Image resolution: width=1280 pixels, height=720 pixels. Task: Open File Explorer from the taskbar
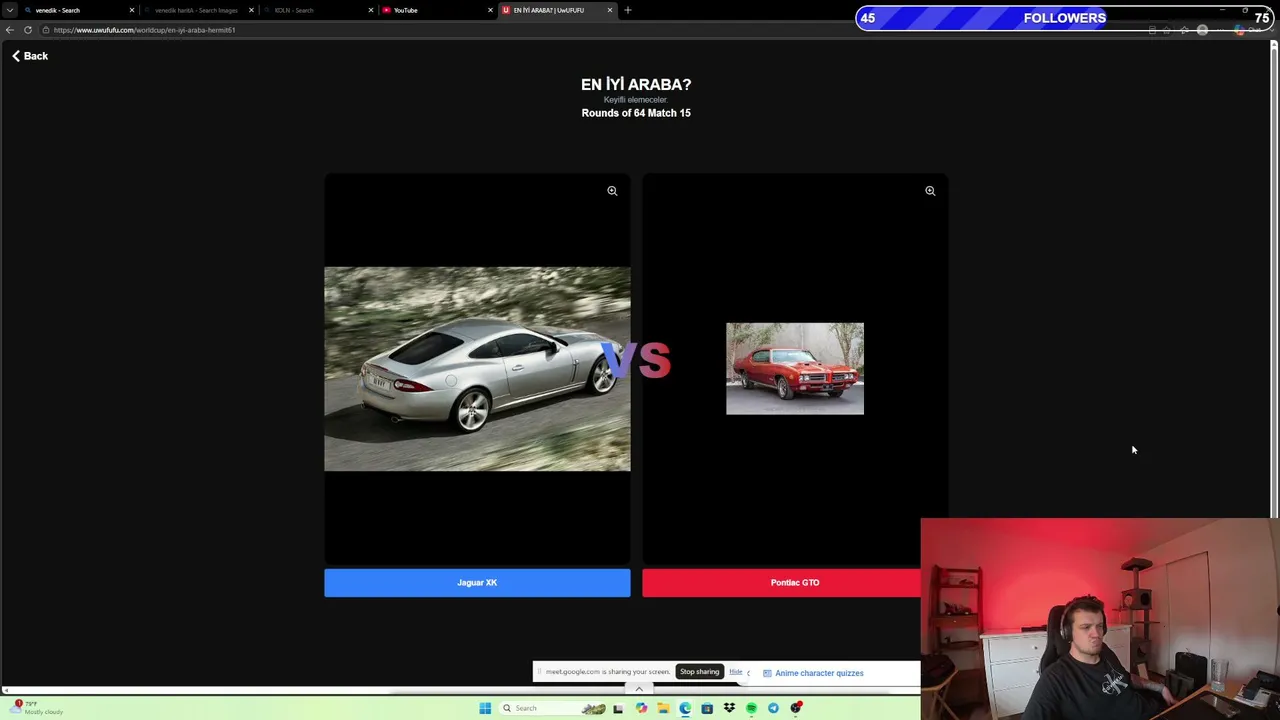point(663,708)
